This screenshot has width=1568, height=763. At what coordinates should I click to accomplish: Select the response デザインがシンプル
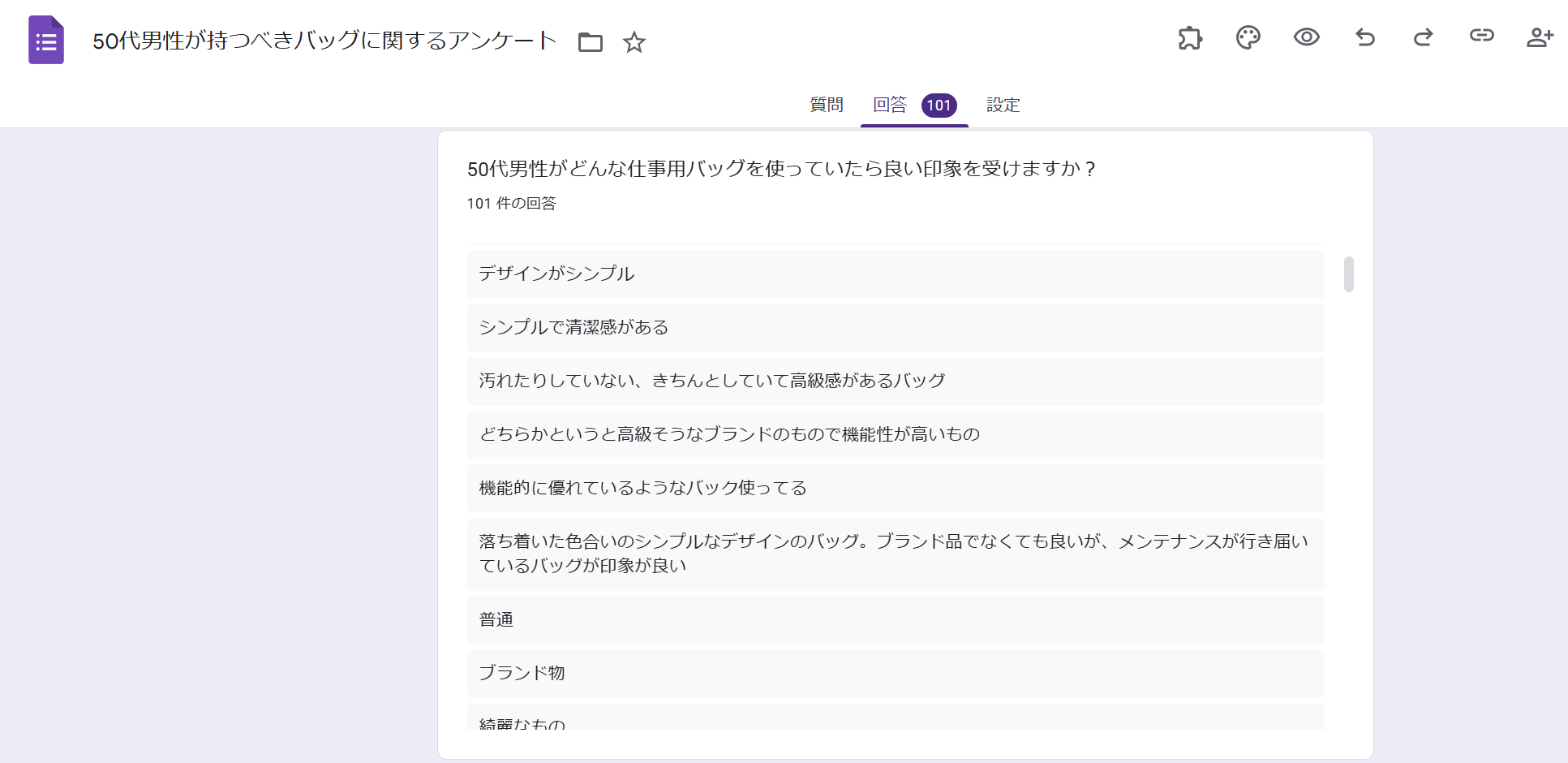pos(896,274)
